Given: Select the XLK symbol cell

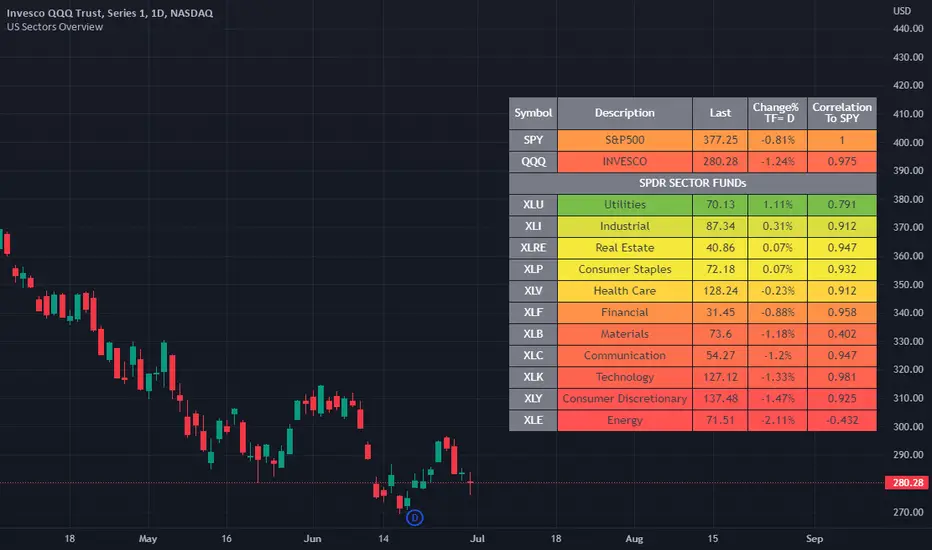Looking at the screenshot, I should tap(533, 377).
